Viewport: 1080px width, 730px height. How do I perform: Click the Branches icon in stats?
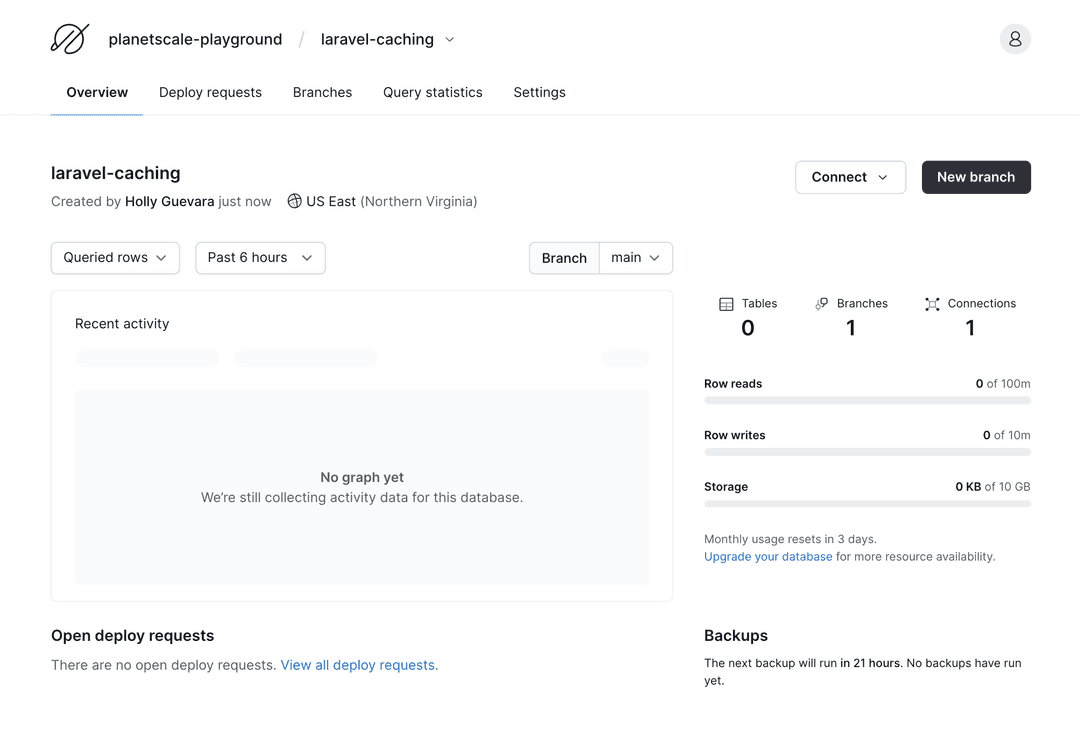(x=822, y=304)
